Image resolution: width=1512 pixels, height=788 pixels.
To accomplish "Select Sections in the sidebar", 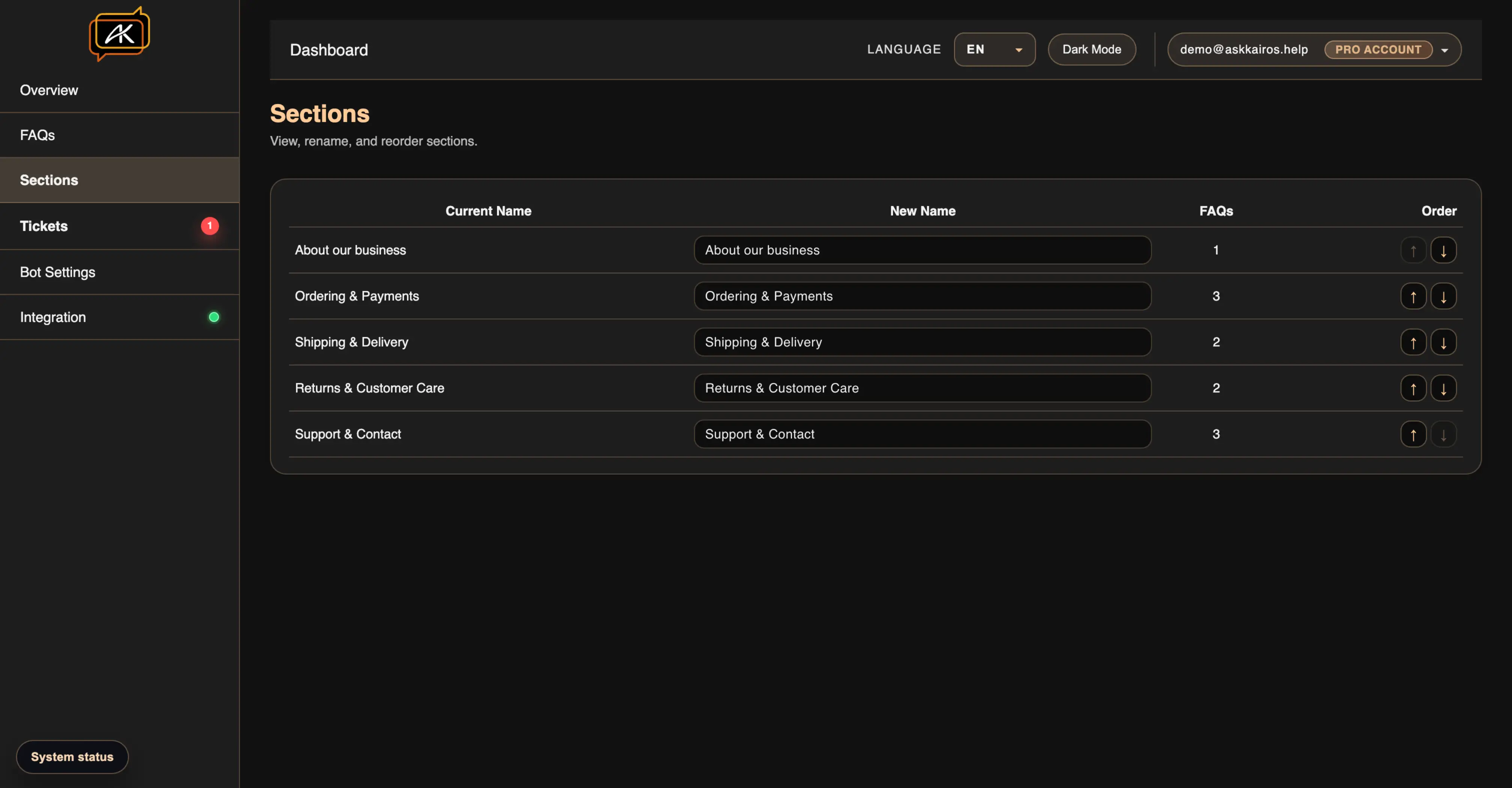I will click(120, 180).
